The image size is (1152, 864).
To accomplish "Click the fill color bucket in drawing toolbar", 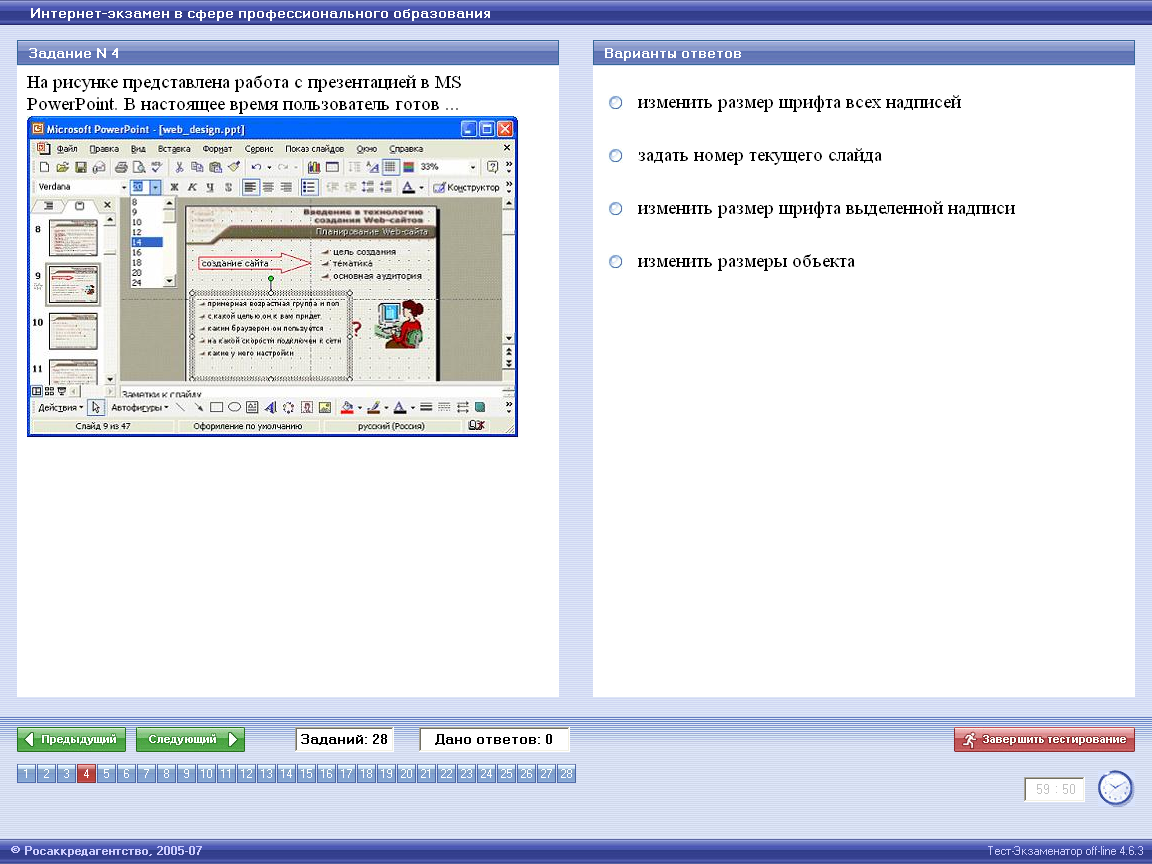I will click(348, 408).
